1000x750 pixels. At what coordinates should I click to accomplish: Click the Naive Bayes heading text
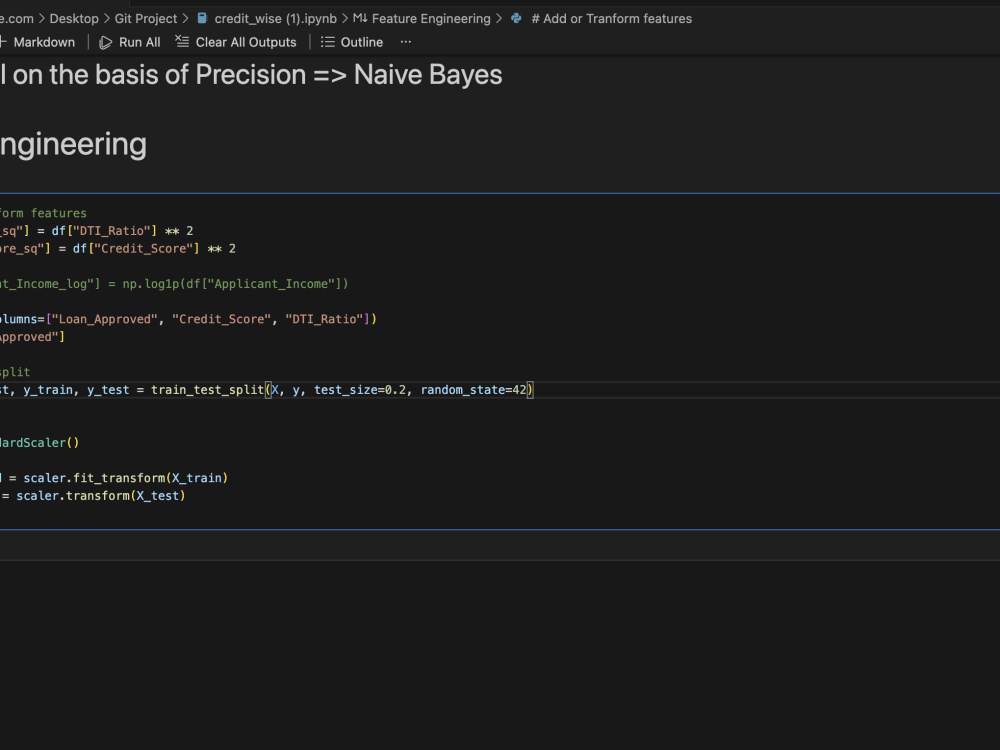point(428,75)
